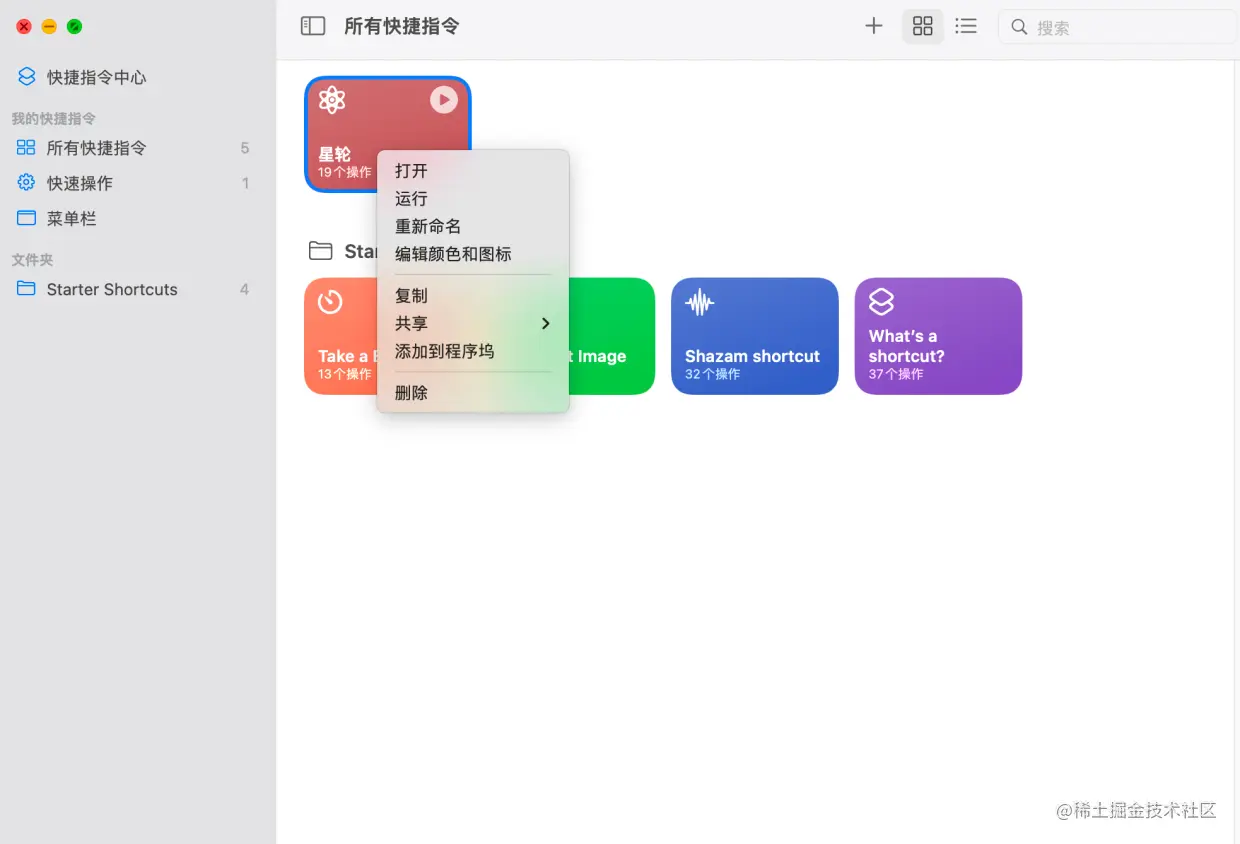Viewport: 1240px width, 844px height.
Task: Switch to grid view
Action: coord(923,26)
